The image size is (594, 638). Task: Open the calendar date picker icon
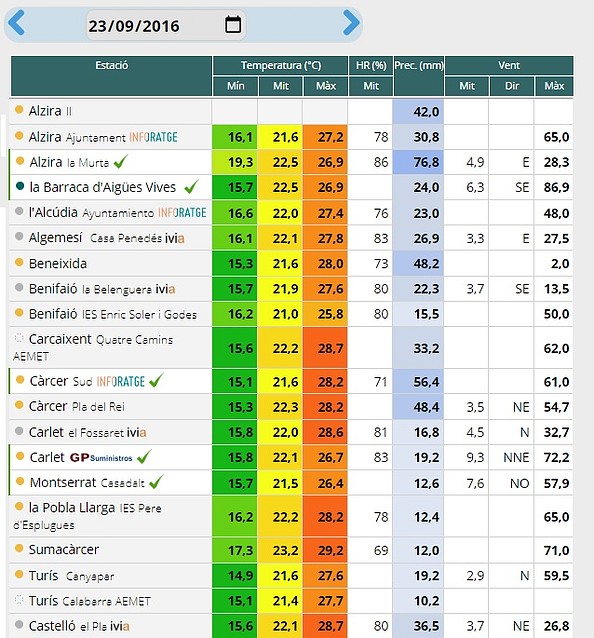point(233,24)
